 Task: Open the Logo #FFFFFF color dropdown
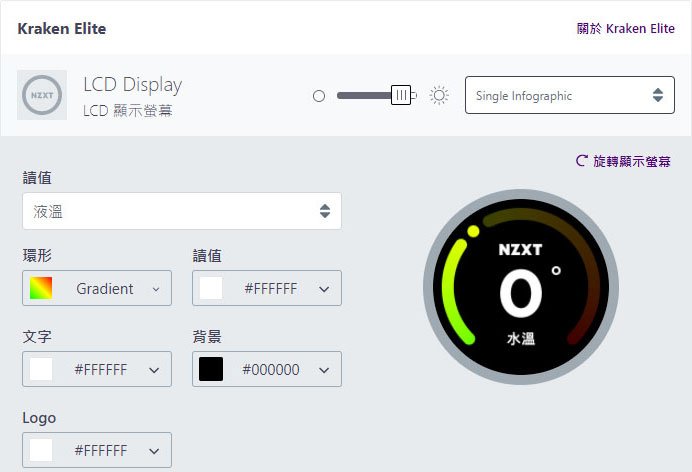point(97,450)
